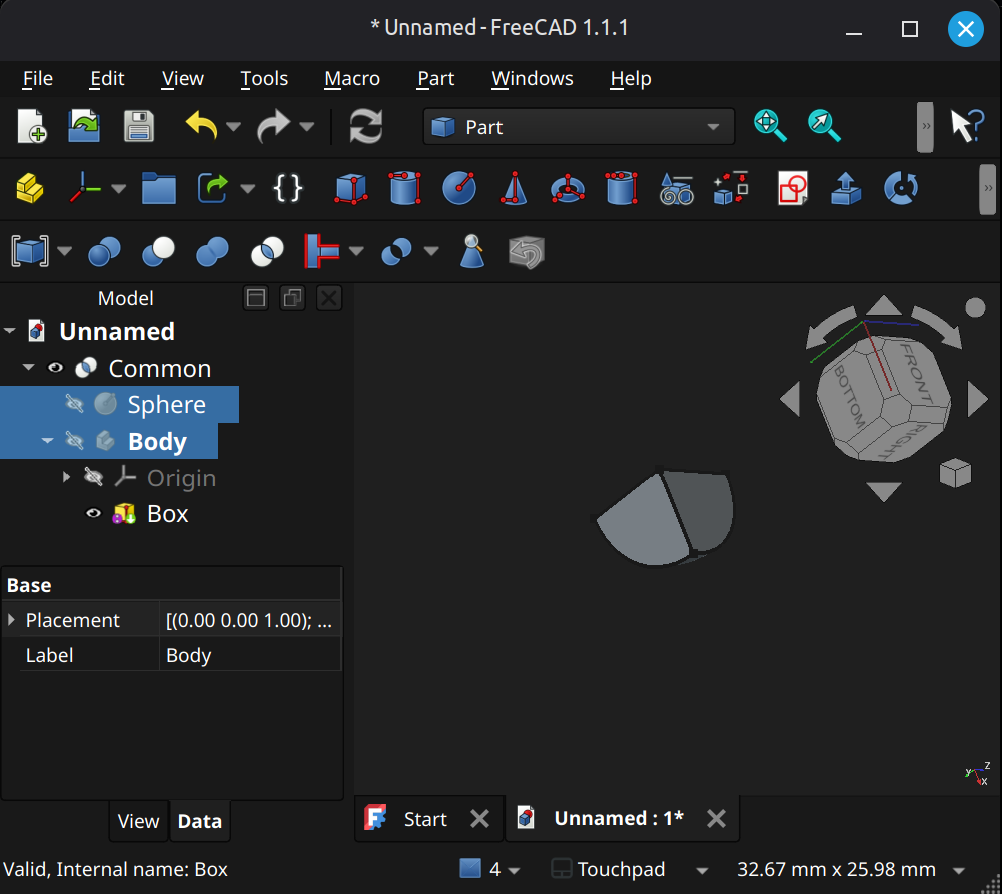1002x894 pixels.
Task: Create a new document icon
Action: point(32,126)
